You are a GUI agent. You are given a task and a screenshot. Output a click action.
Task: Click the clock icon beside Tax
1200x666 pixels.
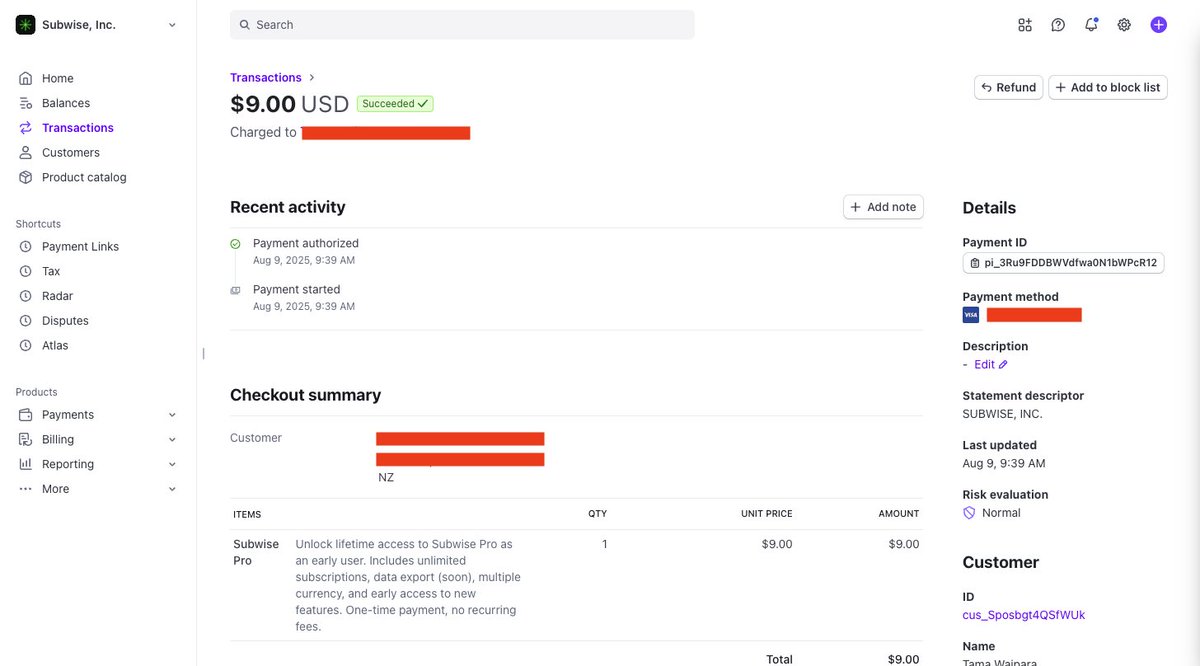tap(26, 271)
